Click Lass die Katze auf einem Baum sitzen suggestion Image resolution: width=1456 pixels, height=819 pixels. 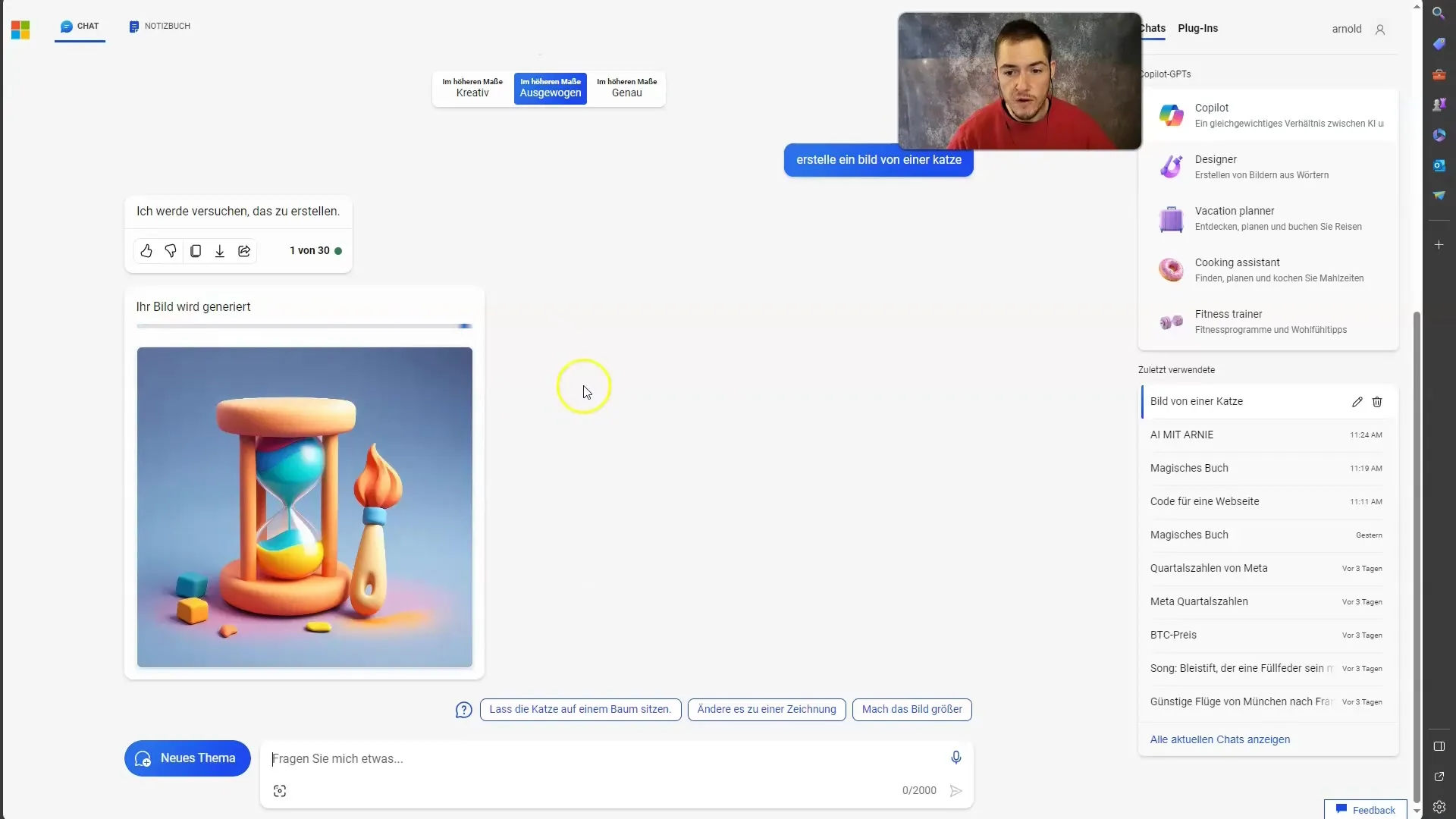pyautogui.click(x=581, y=709)
